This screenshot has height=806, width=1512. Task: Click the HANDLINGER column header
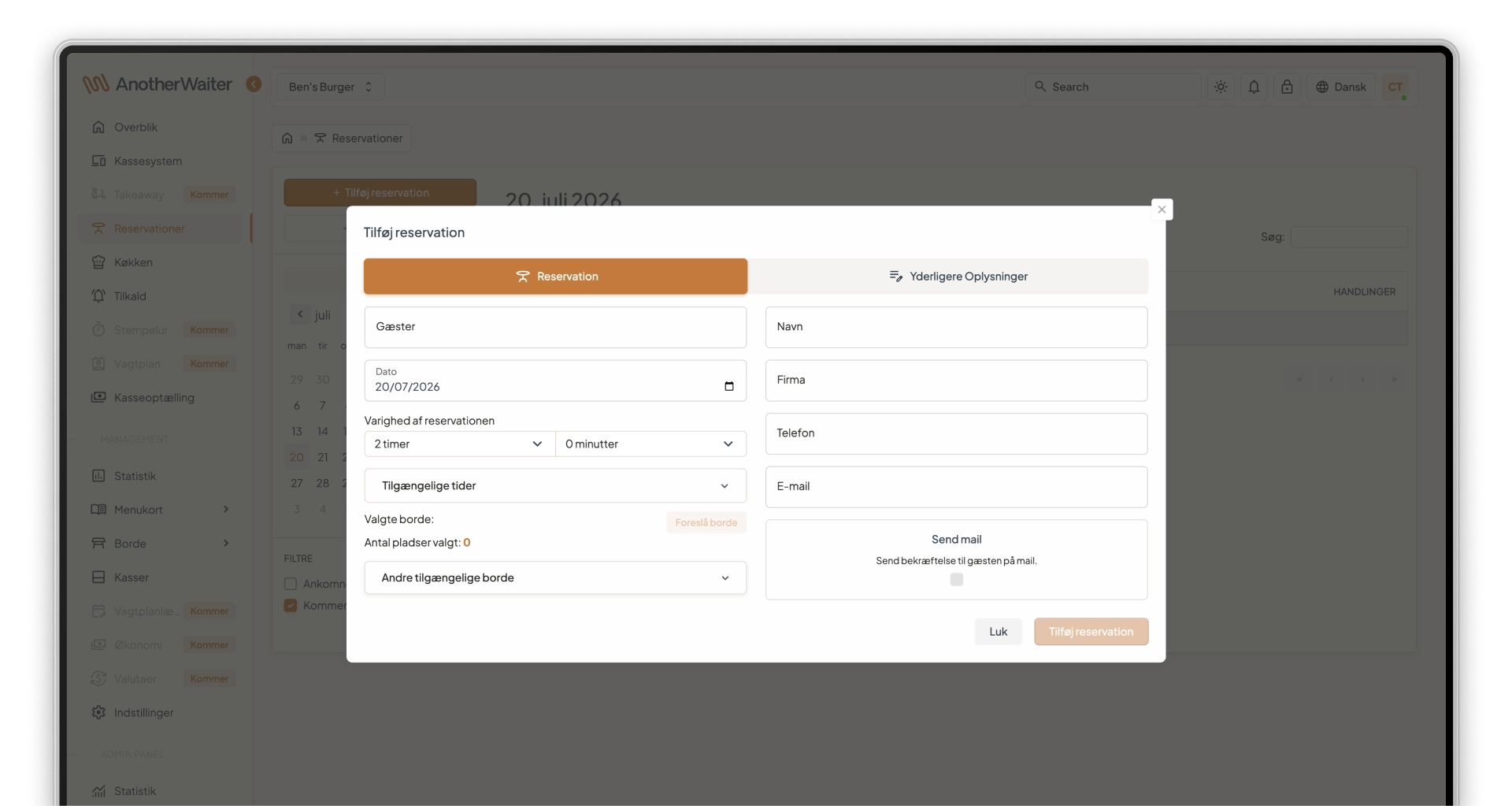[1365, 292]
